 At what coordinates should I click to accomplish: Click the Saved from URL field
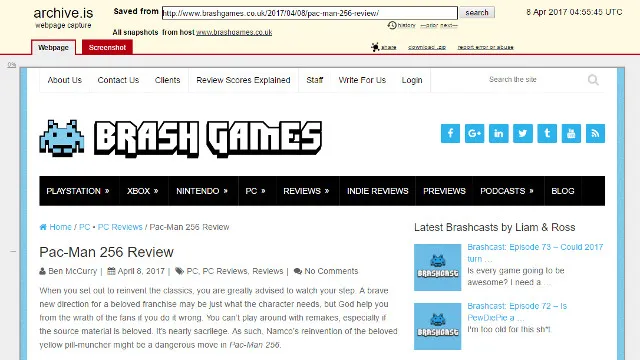tap(309, 13)
